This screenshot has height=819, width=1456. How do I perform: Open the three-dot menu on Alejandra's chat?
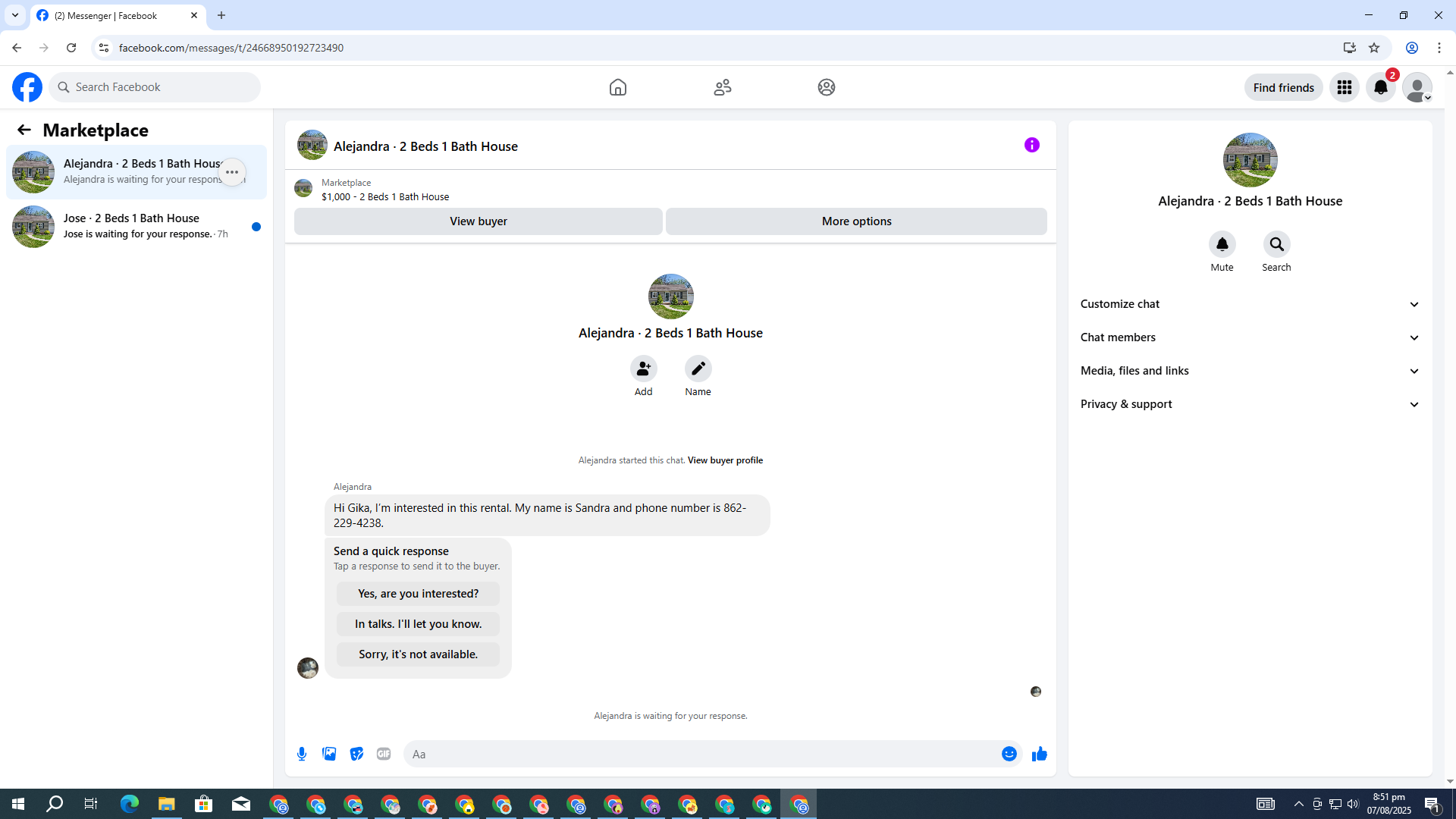tap(232, 172)
